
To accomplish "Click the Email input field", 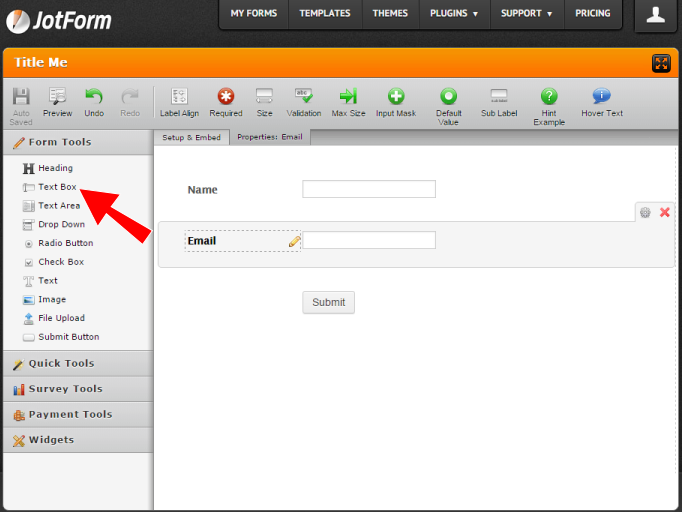I will 369,240.
